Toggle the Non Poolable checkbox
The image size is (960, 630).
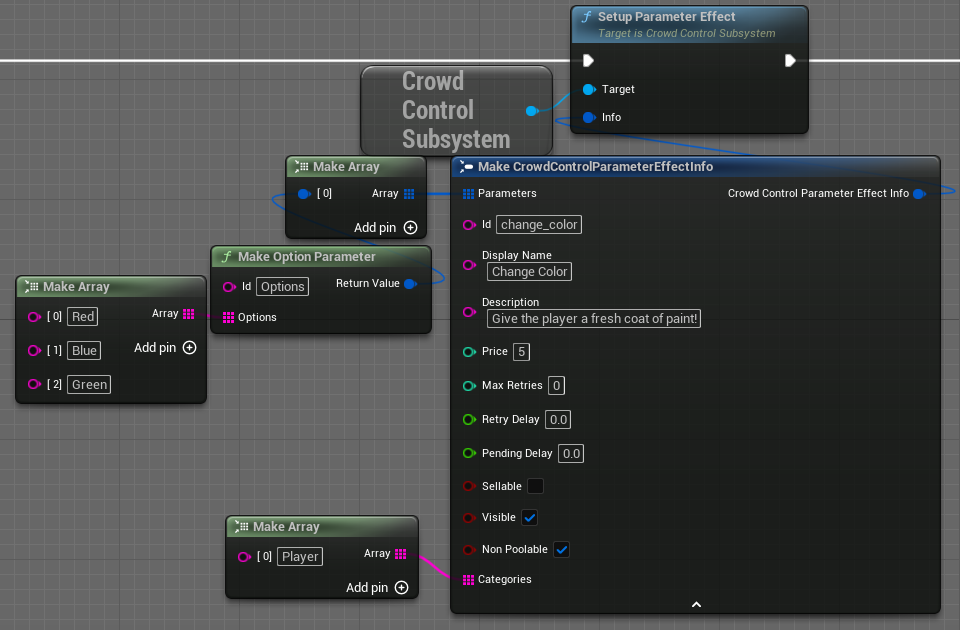point(561,549)
